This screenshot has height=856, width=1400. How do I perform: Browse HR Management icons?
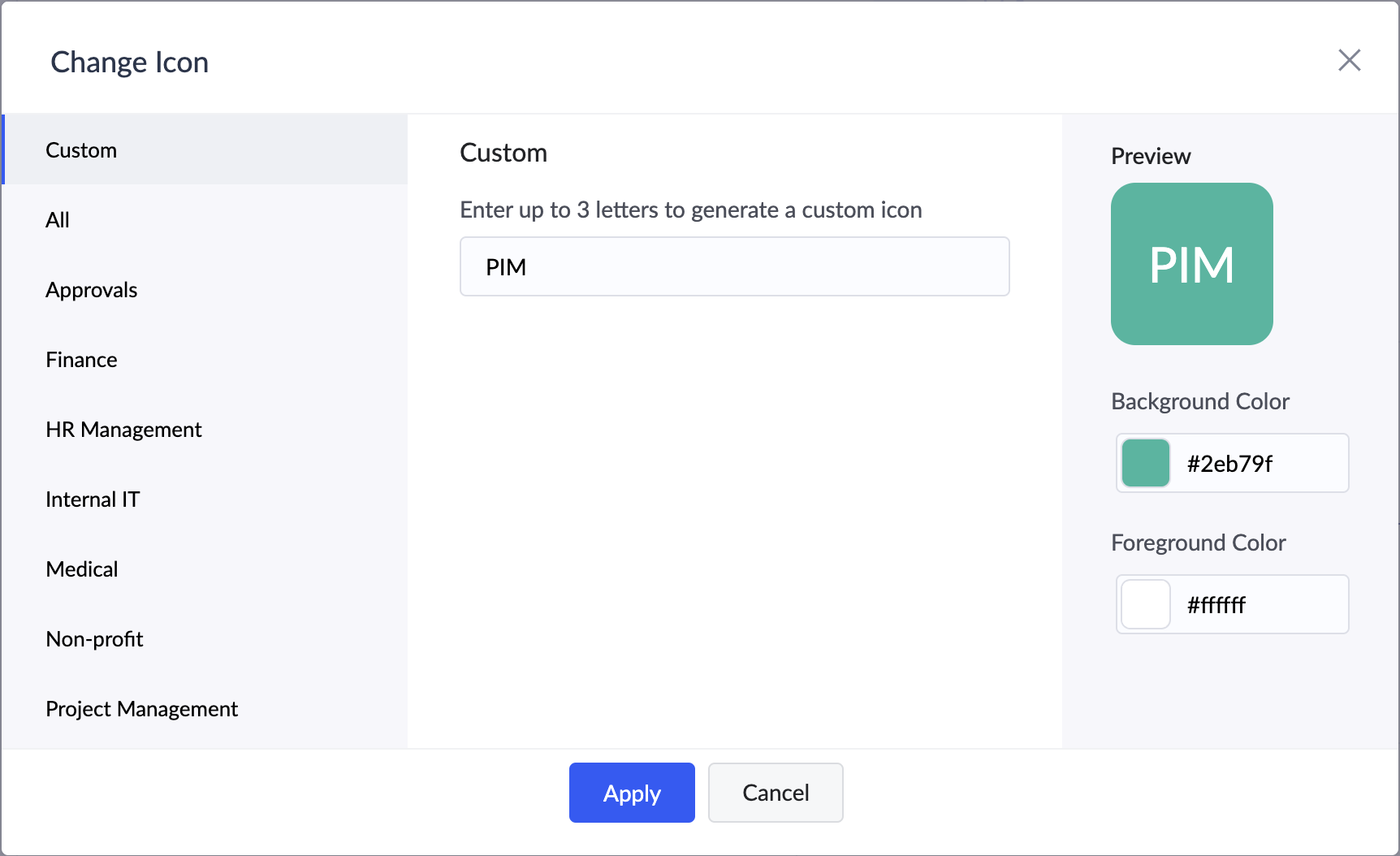[123, 430]
